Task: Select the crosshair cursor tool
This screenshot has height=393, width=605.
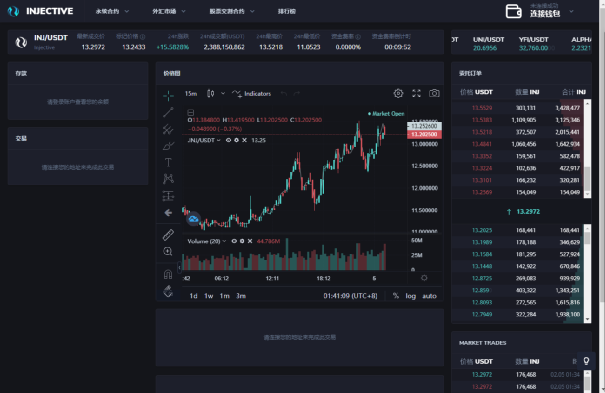Action: [x=168, y=96]
